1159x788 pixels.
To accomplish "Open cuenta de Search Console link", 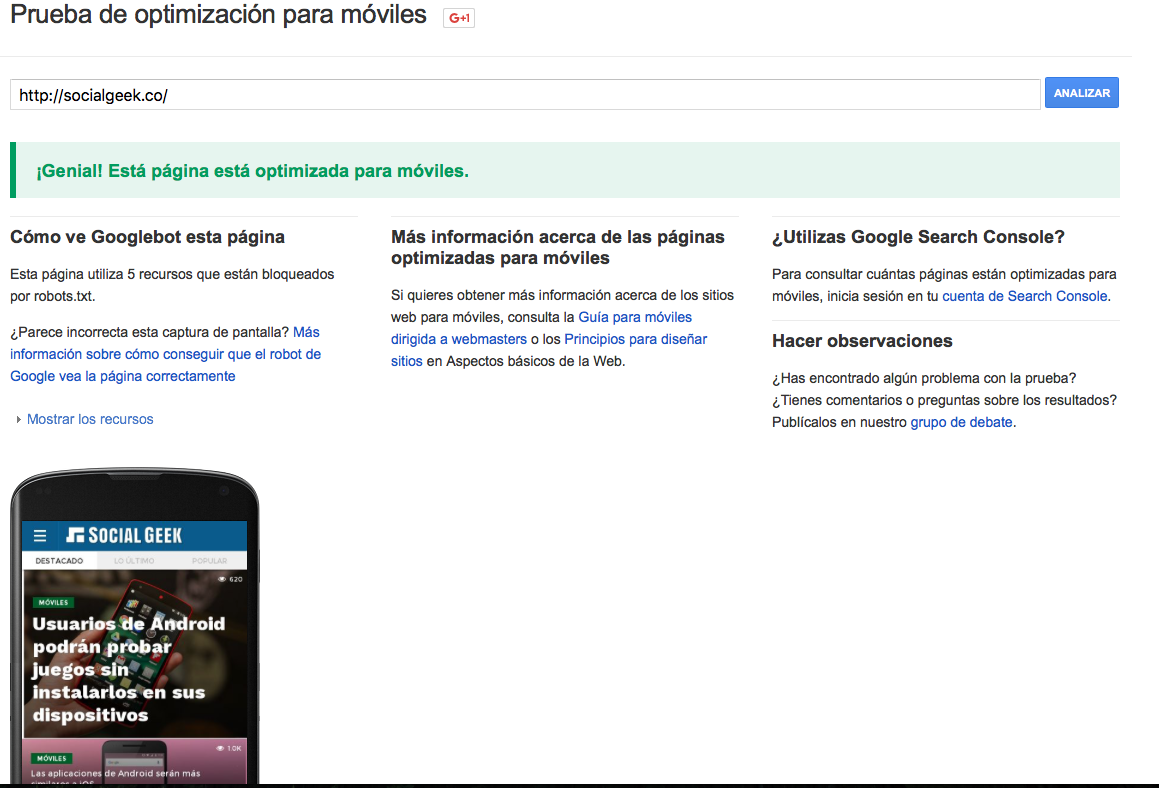I will tap(1024, 296).
